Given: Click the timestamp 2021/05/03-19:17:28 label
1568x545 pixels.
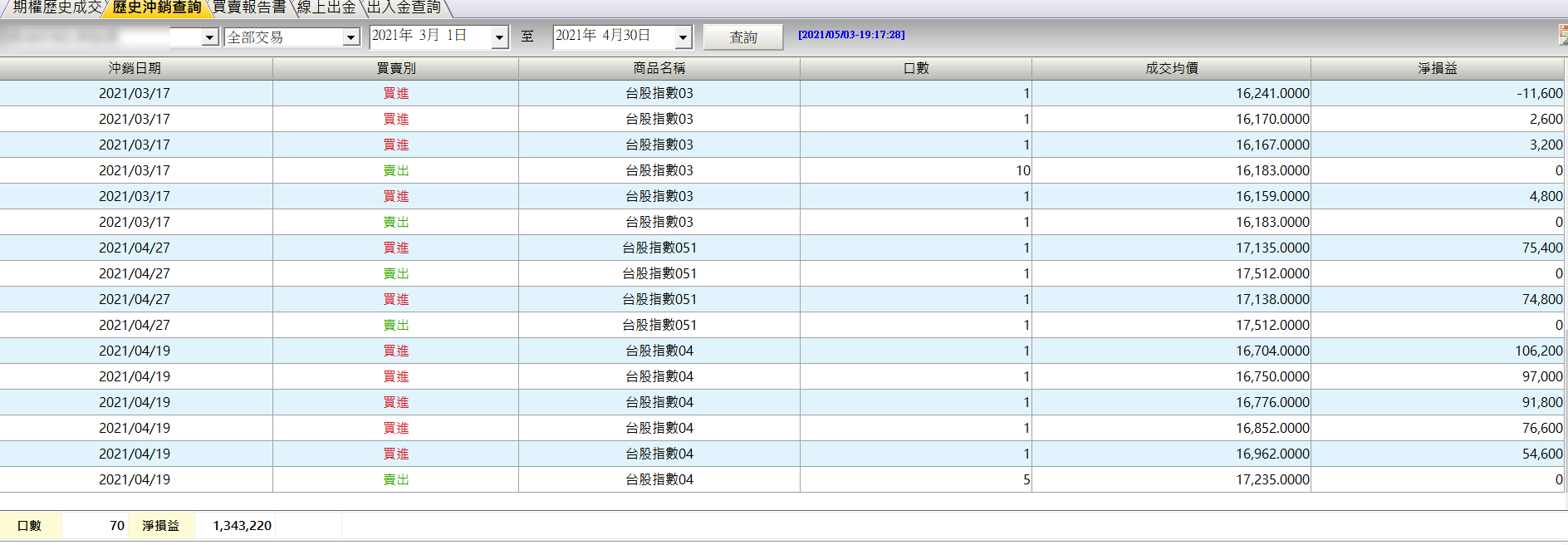Looking at the screenshot, I should 851,35.
